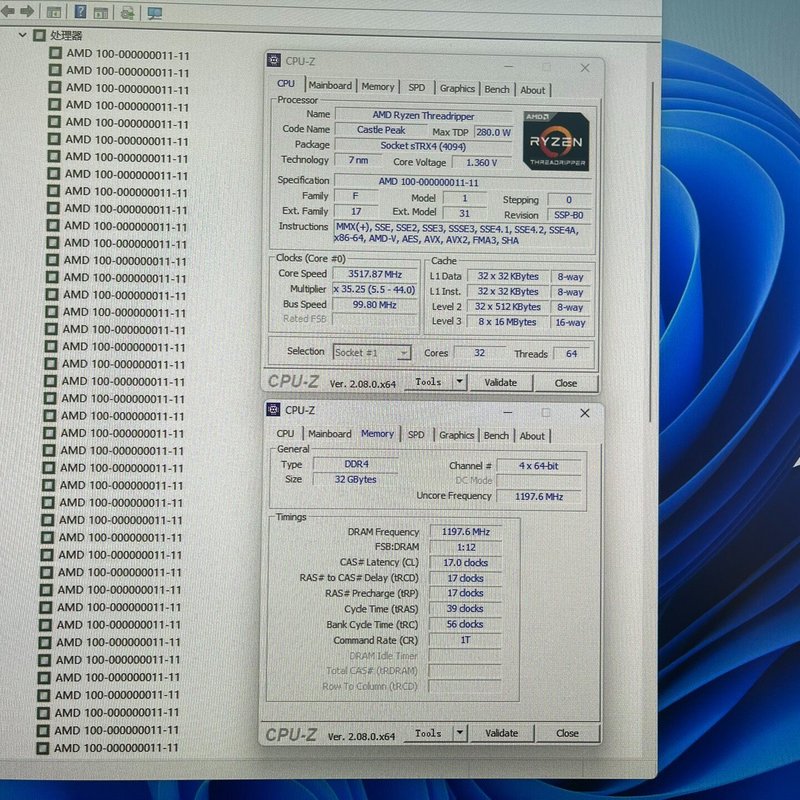Click the Tools button in lower CPU-Z window
Screen dimensions: 800x800
click(428, 733)
